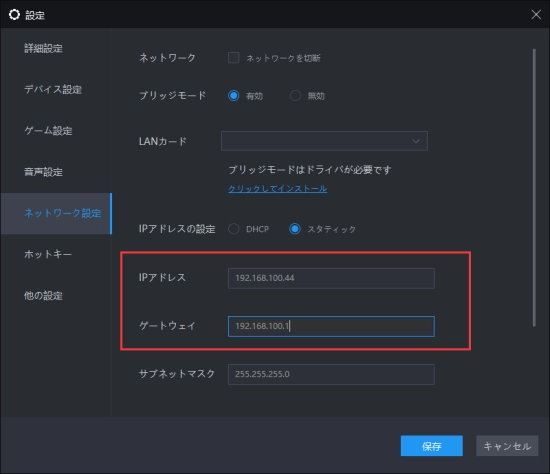Choose the スタティック radio button
This screenshot has width=550, height=474.
(x=295, y=229)
